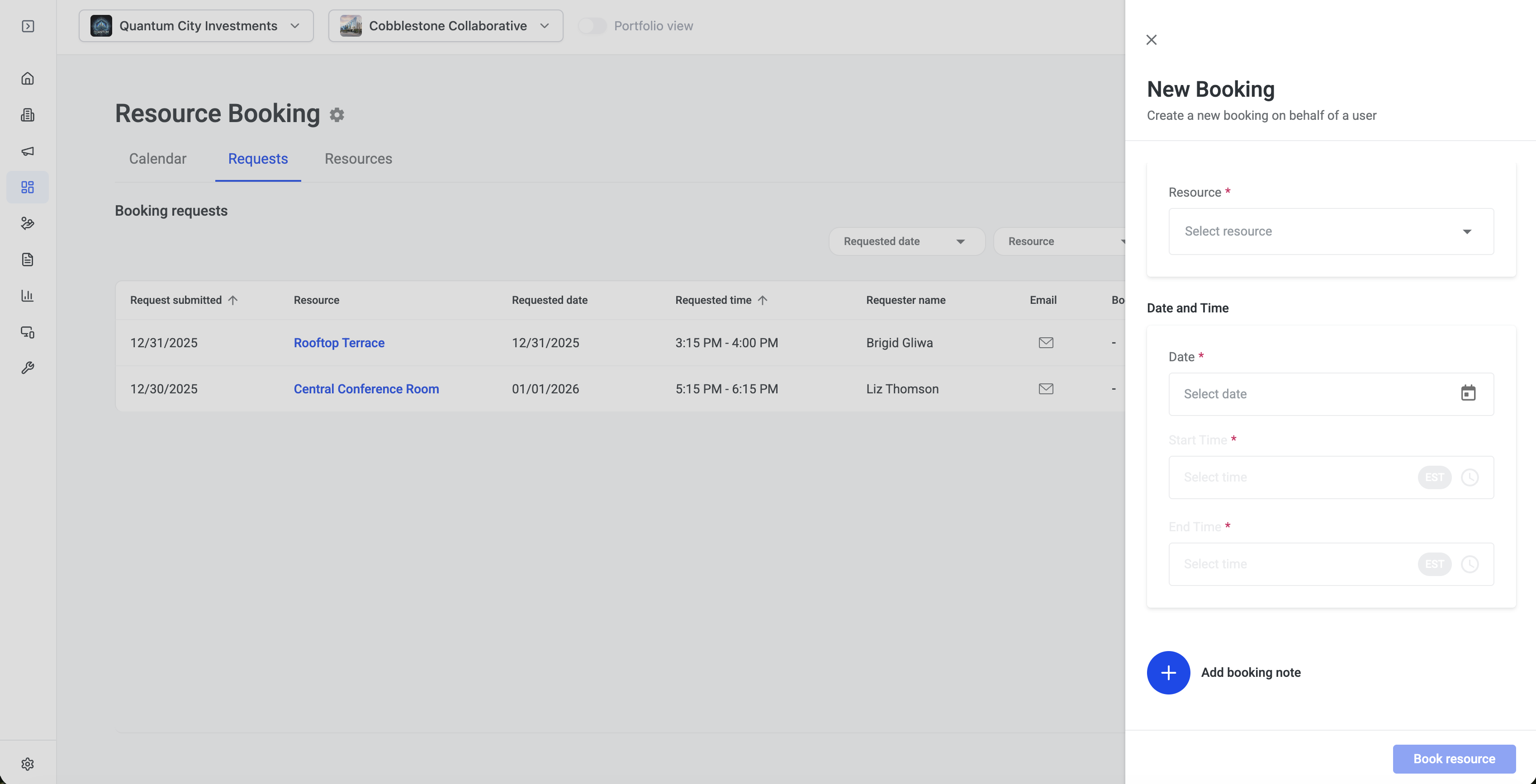Click the blue plus Add booking note

(x=1168, y=672)
